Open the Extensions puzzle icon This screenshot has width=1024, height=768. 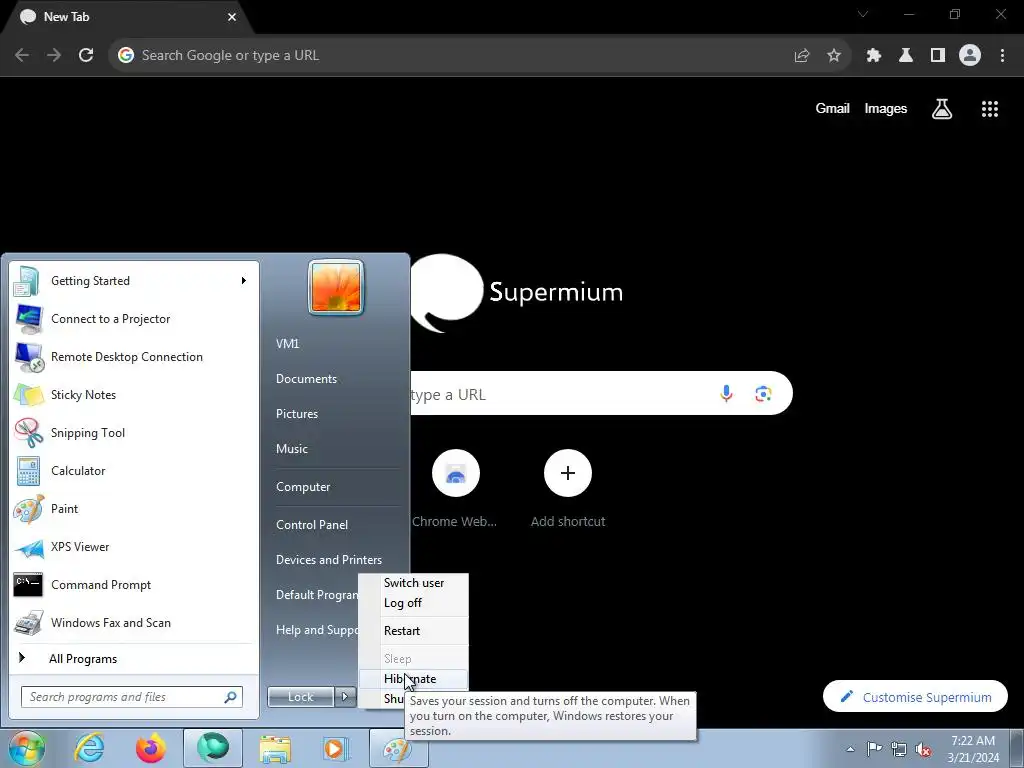[874, 56]
